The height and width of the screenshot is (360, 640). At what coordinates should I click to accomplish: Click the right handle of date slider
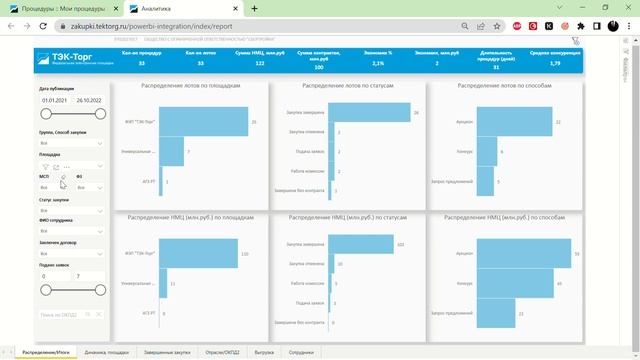coord(100,114)
